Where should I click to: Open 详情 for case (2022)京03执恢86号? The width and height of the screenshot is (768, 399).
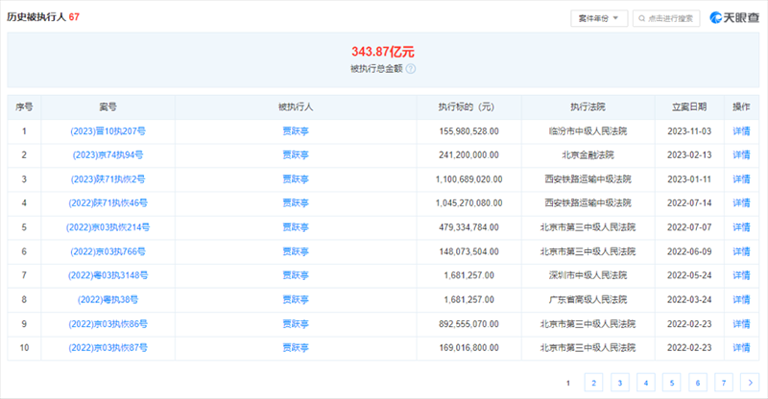pos(741,324)
